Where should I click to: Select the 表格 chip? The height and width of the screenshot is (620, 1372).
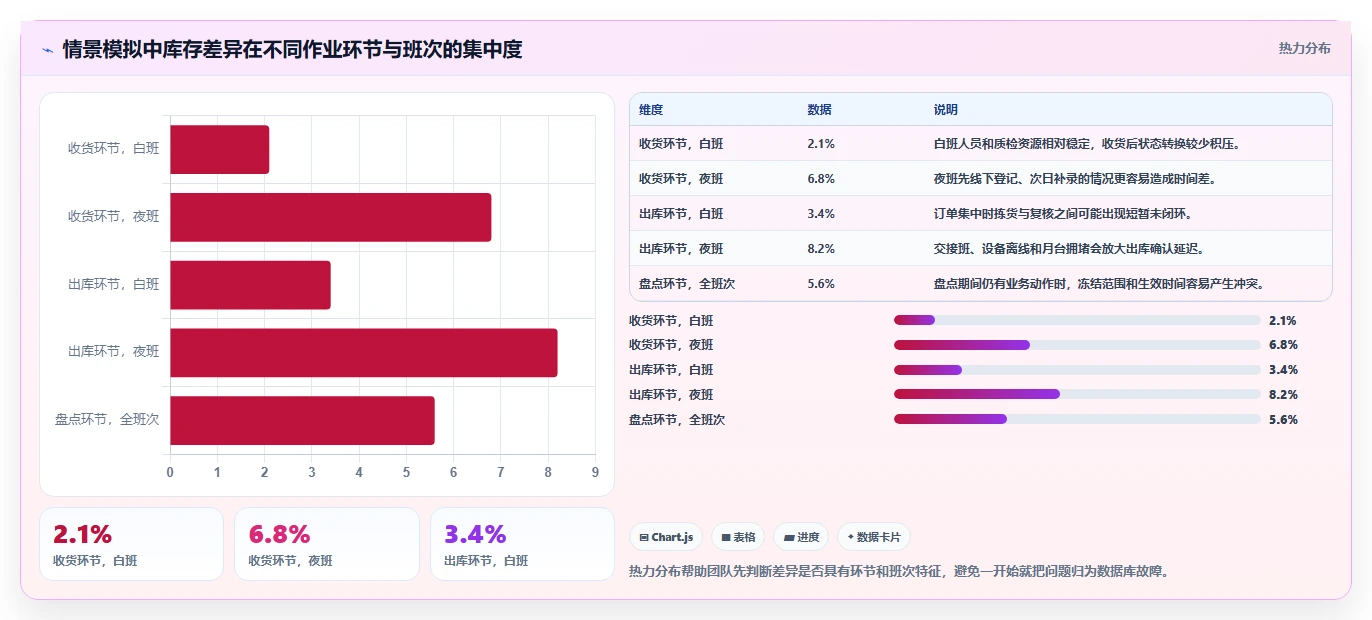pos(738,537)
